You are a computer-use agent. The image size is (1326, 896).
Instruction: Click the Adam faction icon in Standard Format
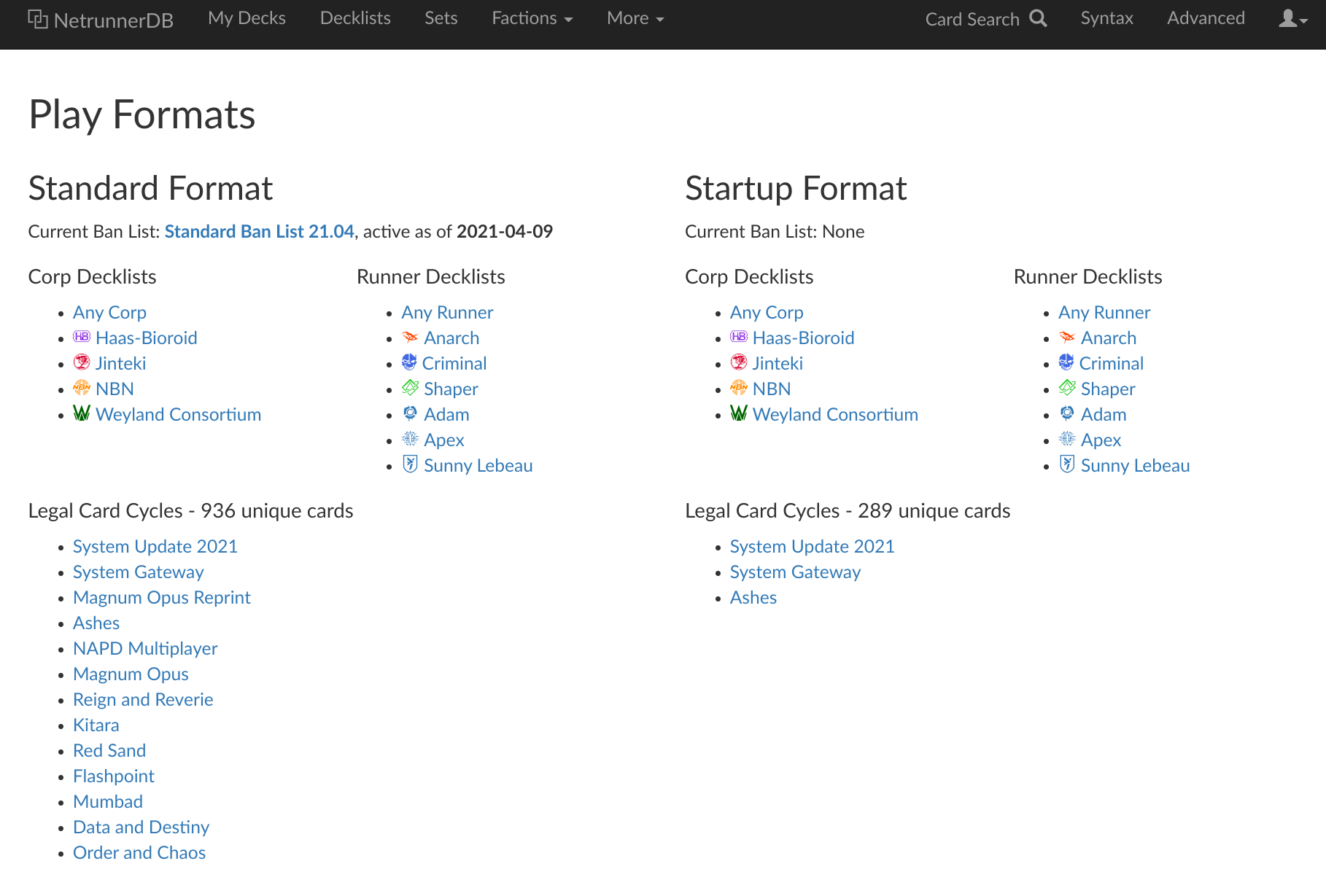[x=410, y=413]
